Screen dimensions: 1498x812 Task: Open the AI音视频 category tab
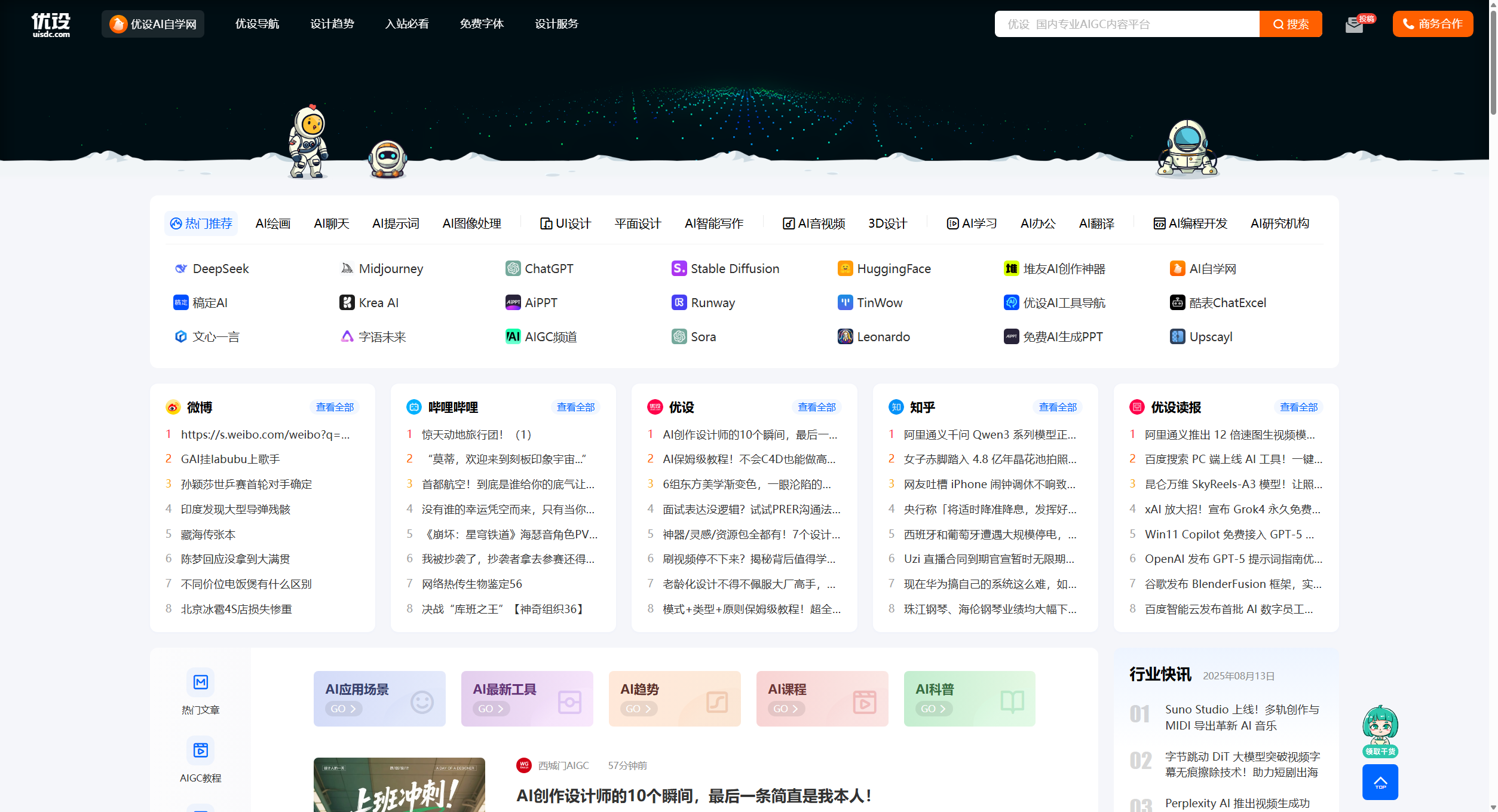814,224
